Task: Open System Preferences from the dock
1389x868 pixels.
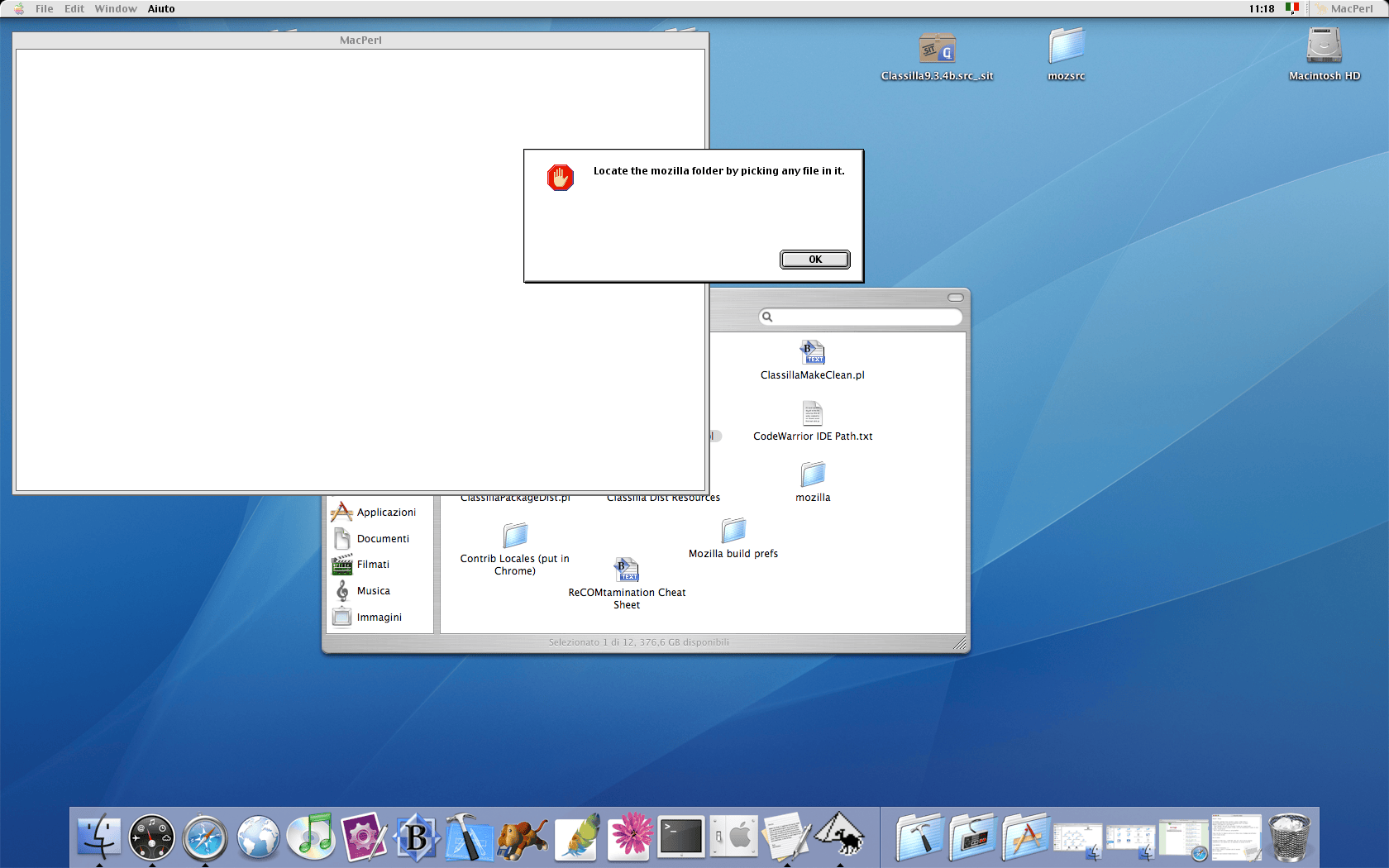Action: coord(734,837)
